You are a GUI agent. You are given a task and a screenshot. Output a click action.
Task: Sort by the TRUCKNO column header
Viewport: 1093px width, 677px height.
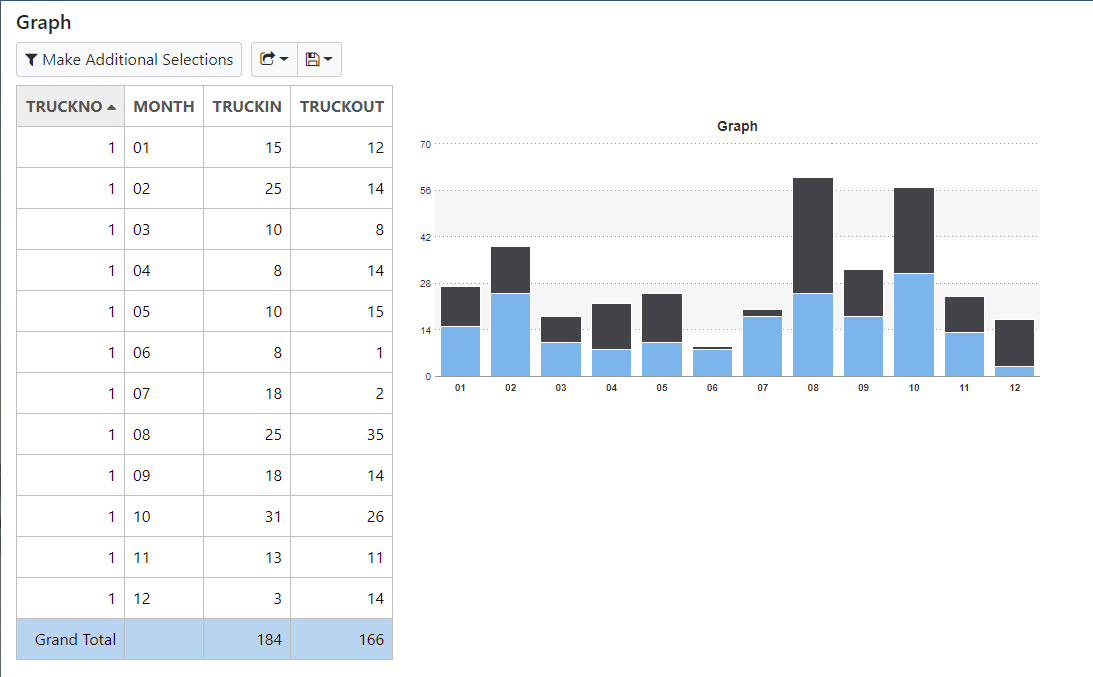[x=70, y=106]
